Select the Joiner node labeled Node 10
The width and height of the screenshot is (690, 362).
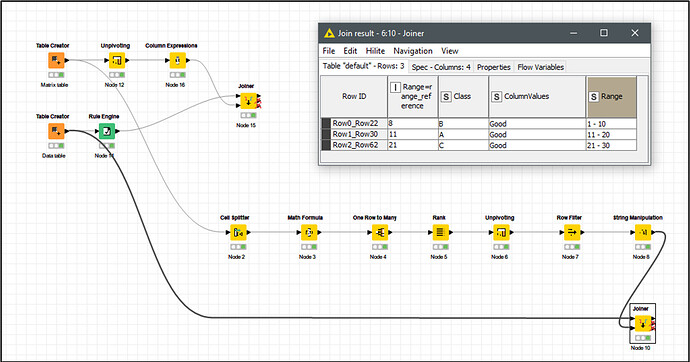(642, 324)
